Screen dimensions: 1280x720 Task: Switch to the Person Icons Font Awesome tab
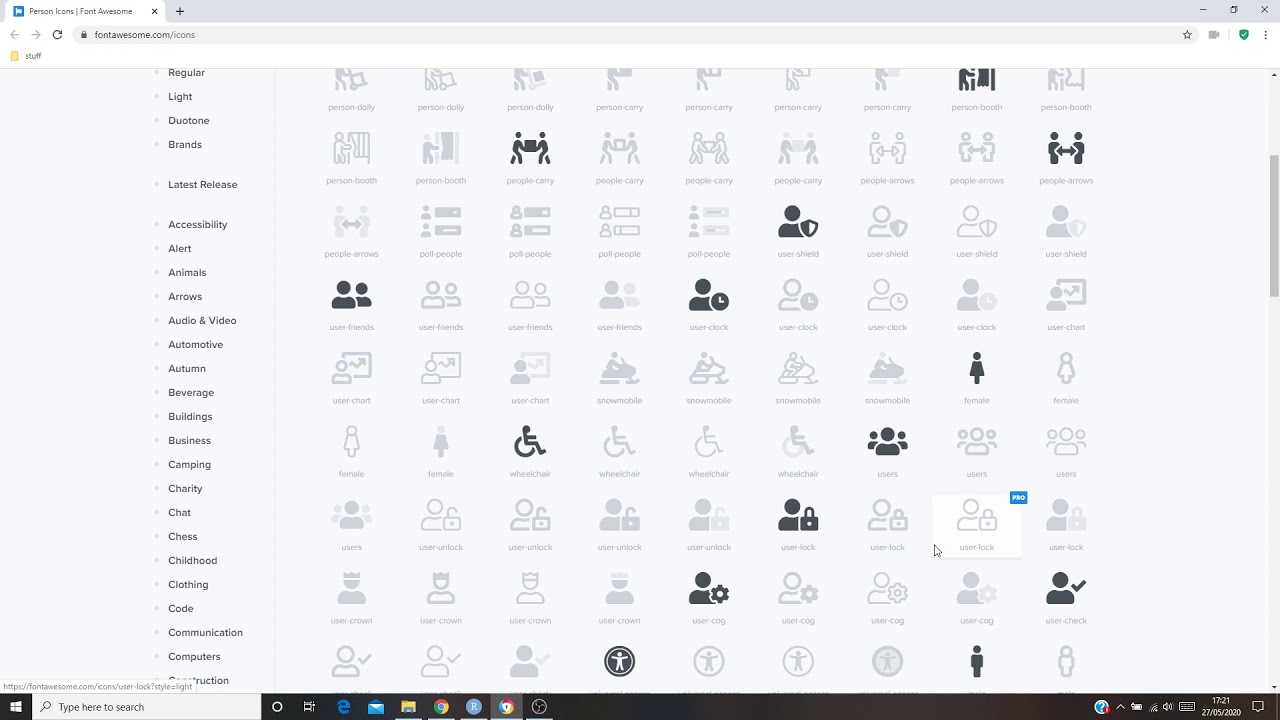click(x=85, y=11)
